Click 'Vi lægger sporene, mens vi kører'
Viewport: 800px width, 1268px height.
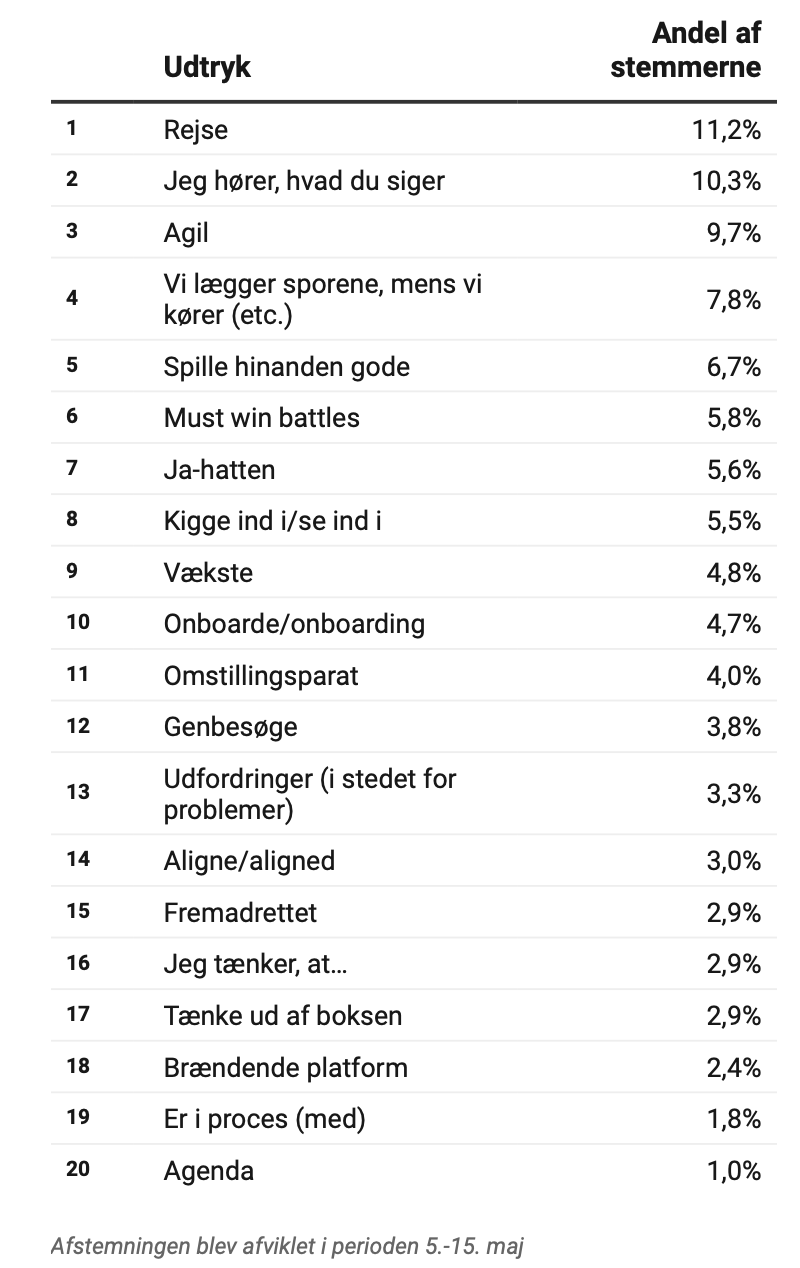pyautogui.click(x=323, y=299)
